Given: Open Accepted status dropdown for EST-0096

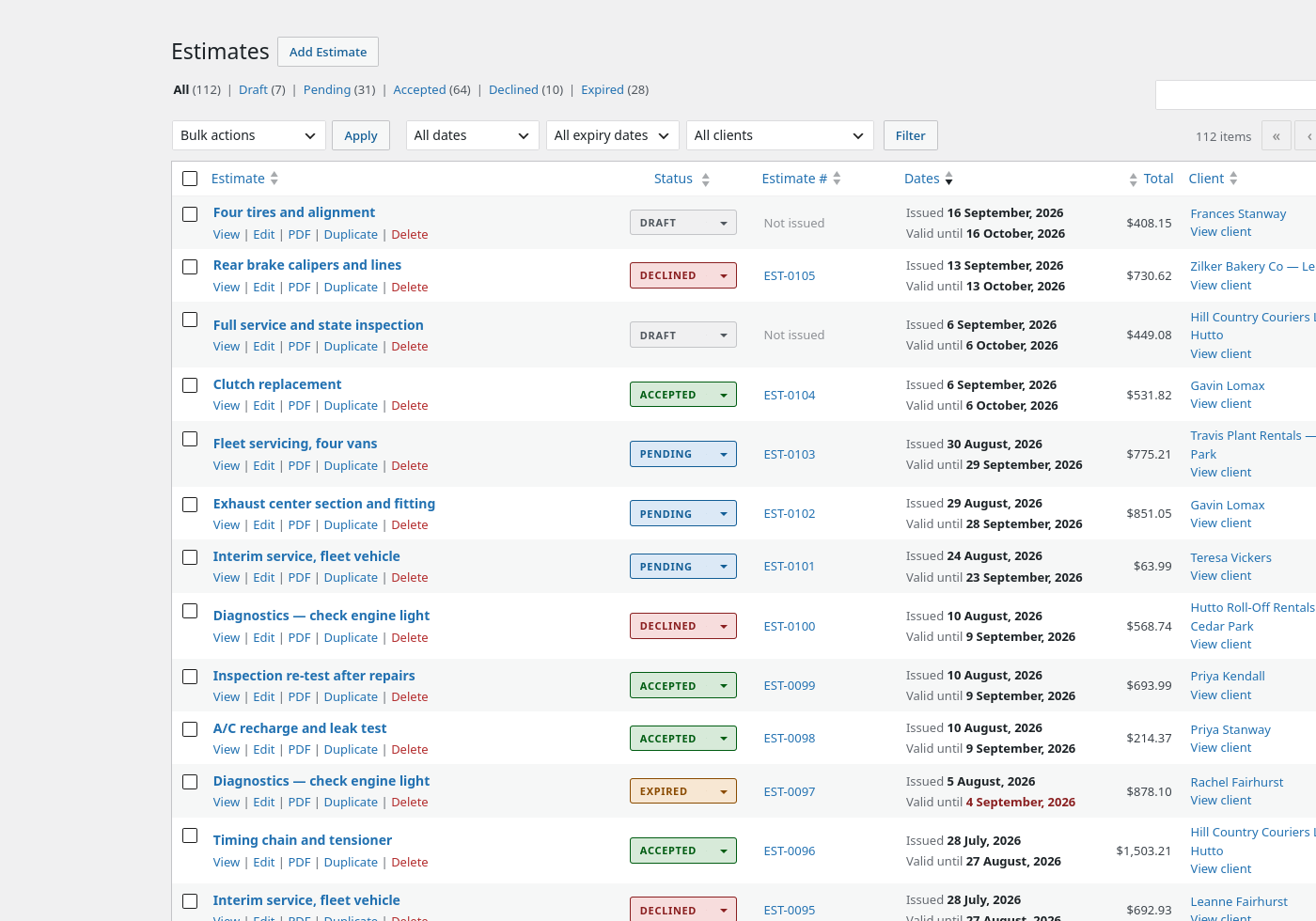Looking at the screenshot, I should pyautogui.click(x=683, y=851).
